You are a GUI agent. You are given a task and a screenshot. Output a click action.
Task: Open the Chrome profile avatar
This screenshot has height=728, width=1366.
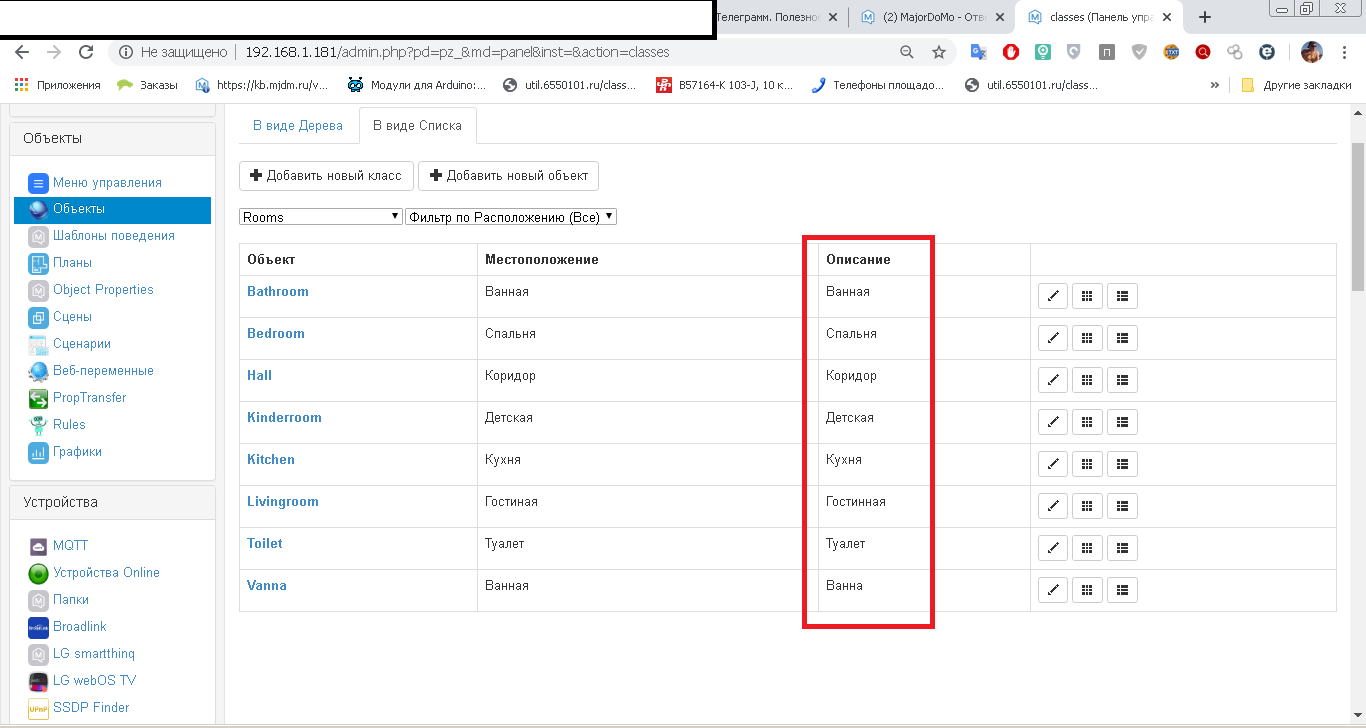pos(1312,52)
